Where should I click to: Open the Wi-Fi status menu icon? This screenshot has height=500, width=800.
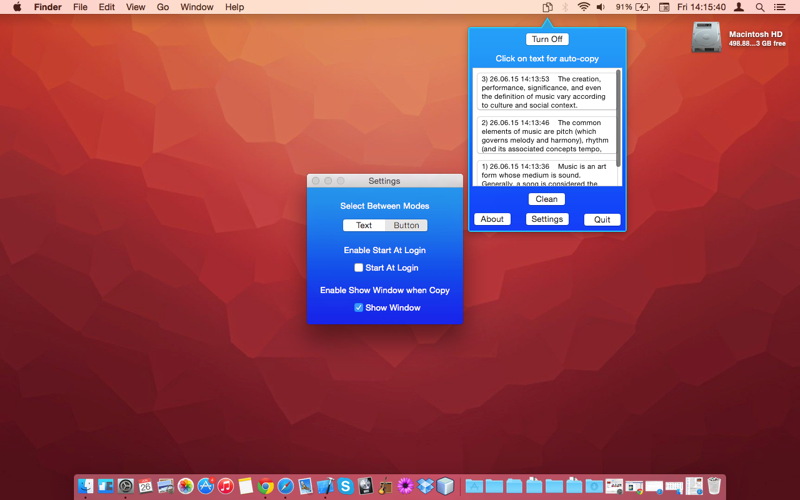(583, 7)
